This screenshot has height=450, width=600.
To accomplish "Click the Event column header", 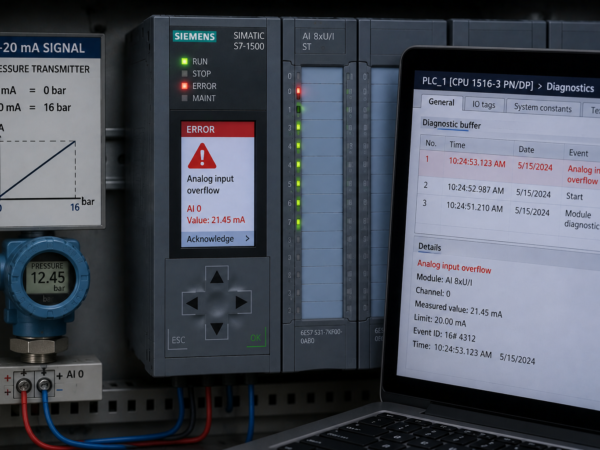I will point(578,153).
